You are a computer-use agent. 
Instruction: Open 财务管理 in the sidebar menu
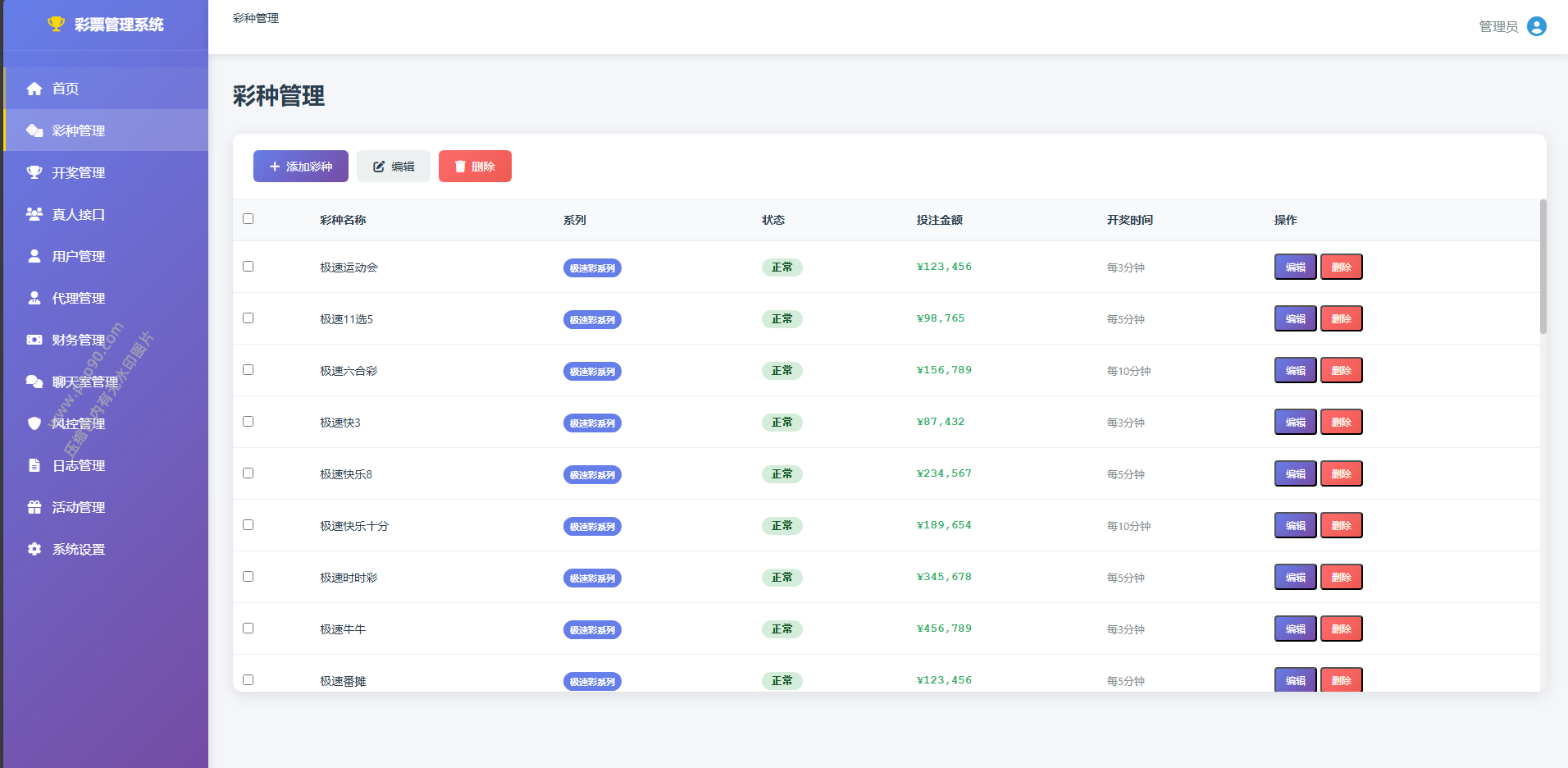pyautogui.click(x=78, y=340)
